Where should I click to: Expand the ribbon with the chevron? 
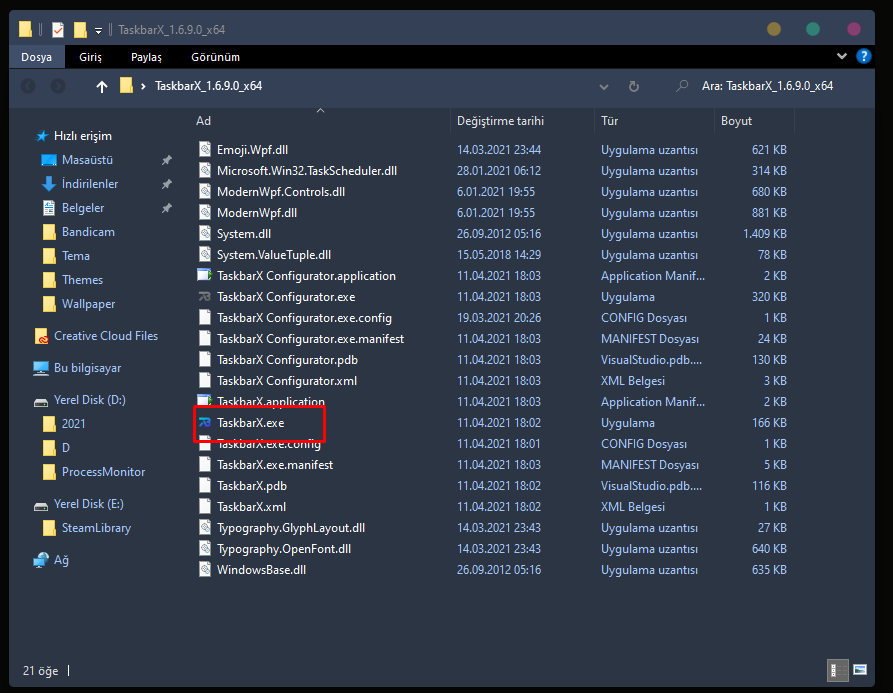click(x=842, y=56)
